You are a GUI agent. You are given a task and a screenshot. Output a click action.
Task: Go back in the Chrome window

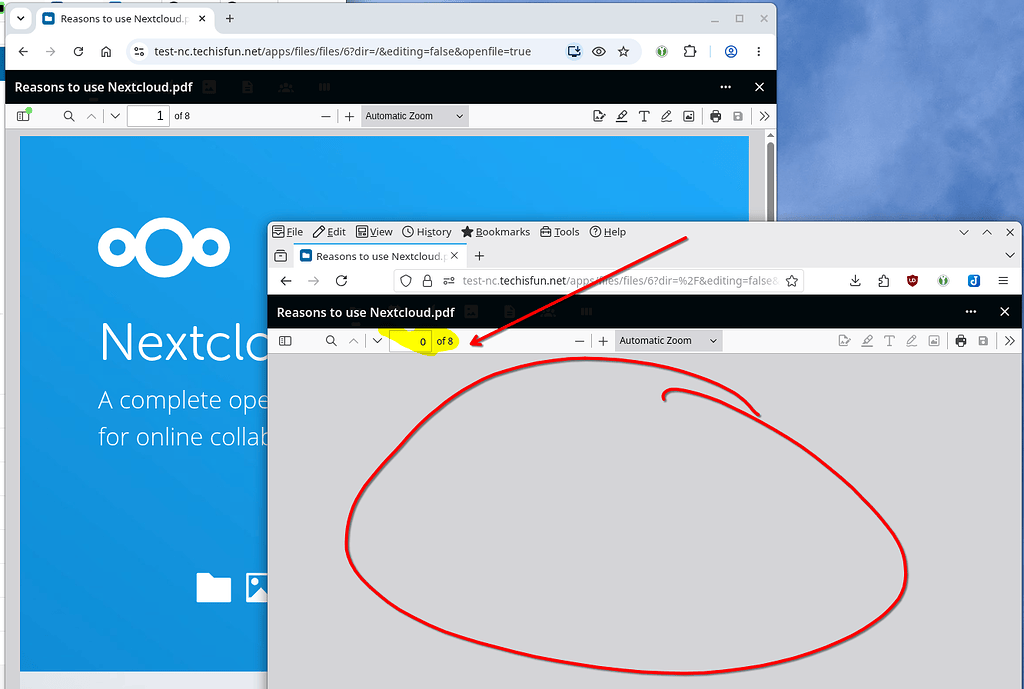click(x=24, y=52)
